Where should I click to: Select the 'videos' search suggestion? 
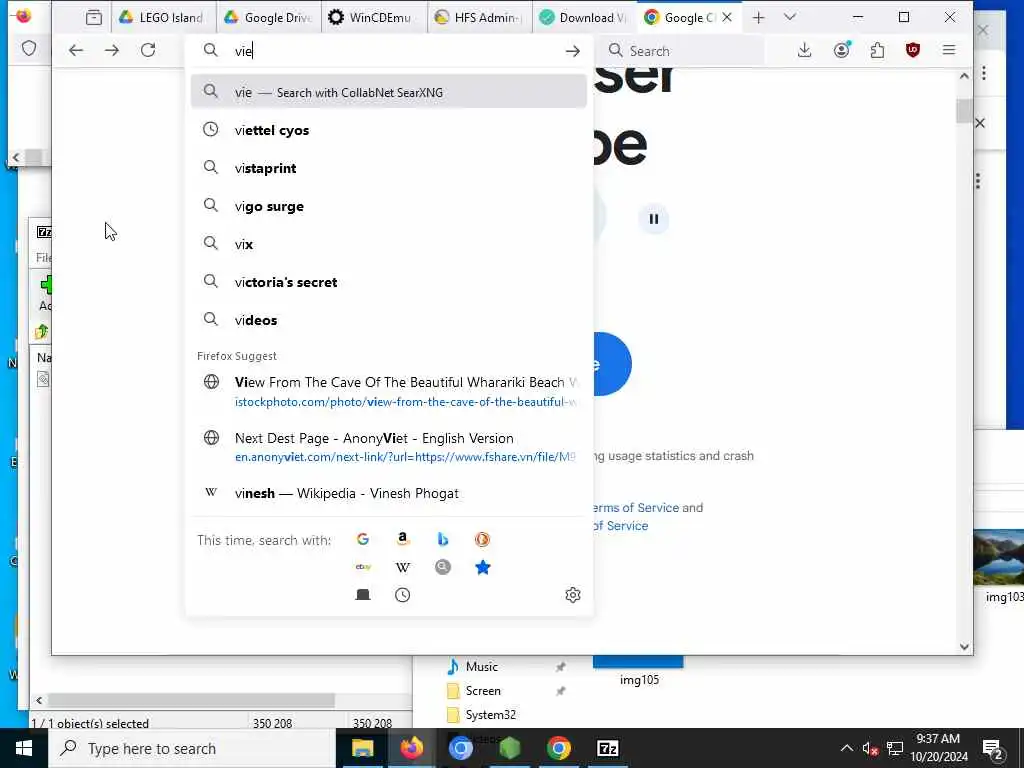(x=389, y=319)
